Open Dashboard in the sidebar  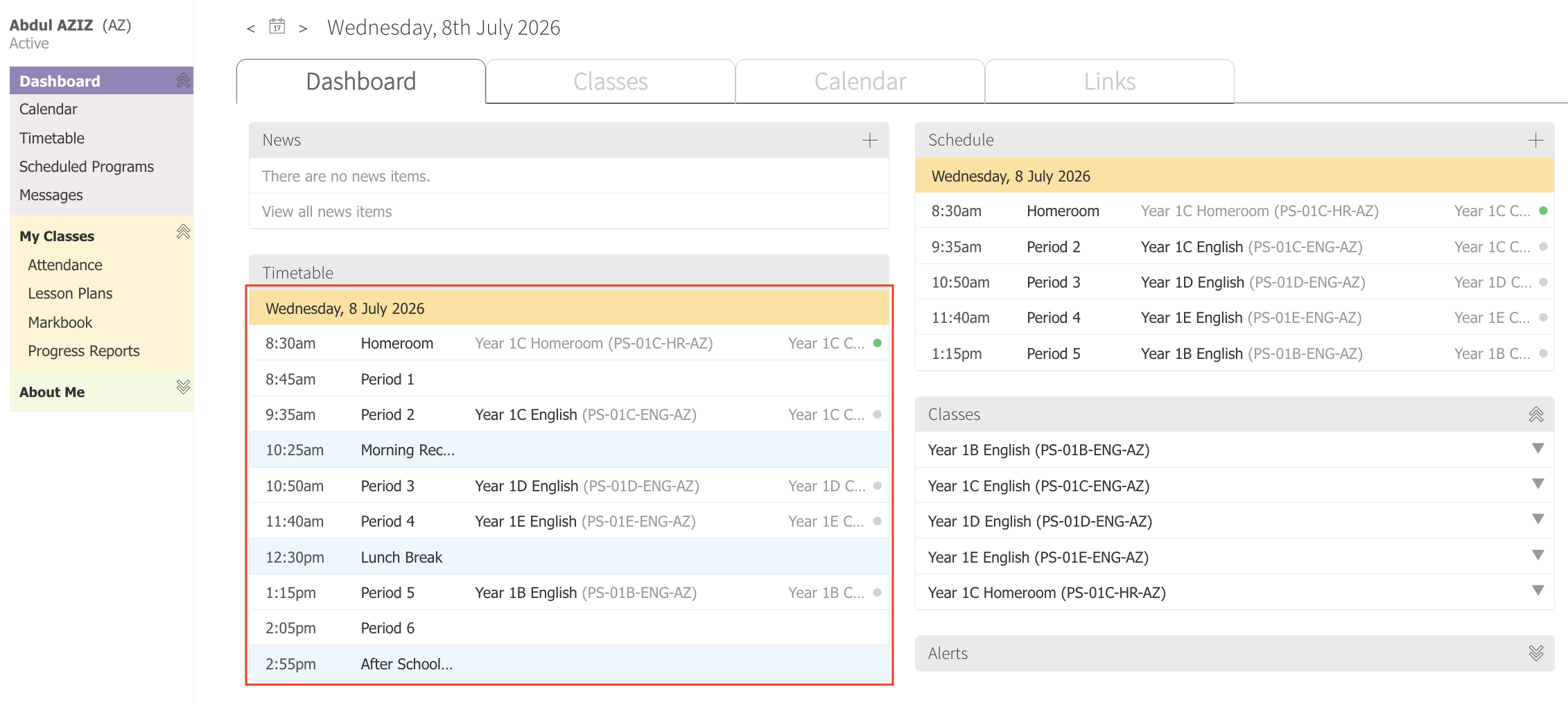pyautogui.click(x=60, y=81)
